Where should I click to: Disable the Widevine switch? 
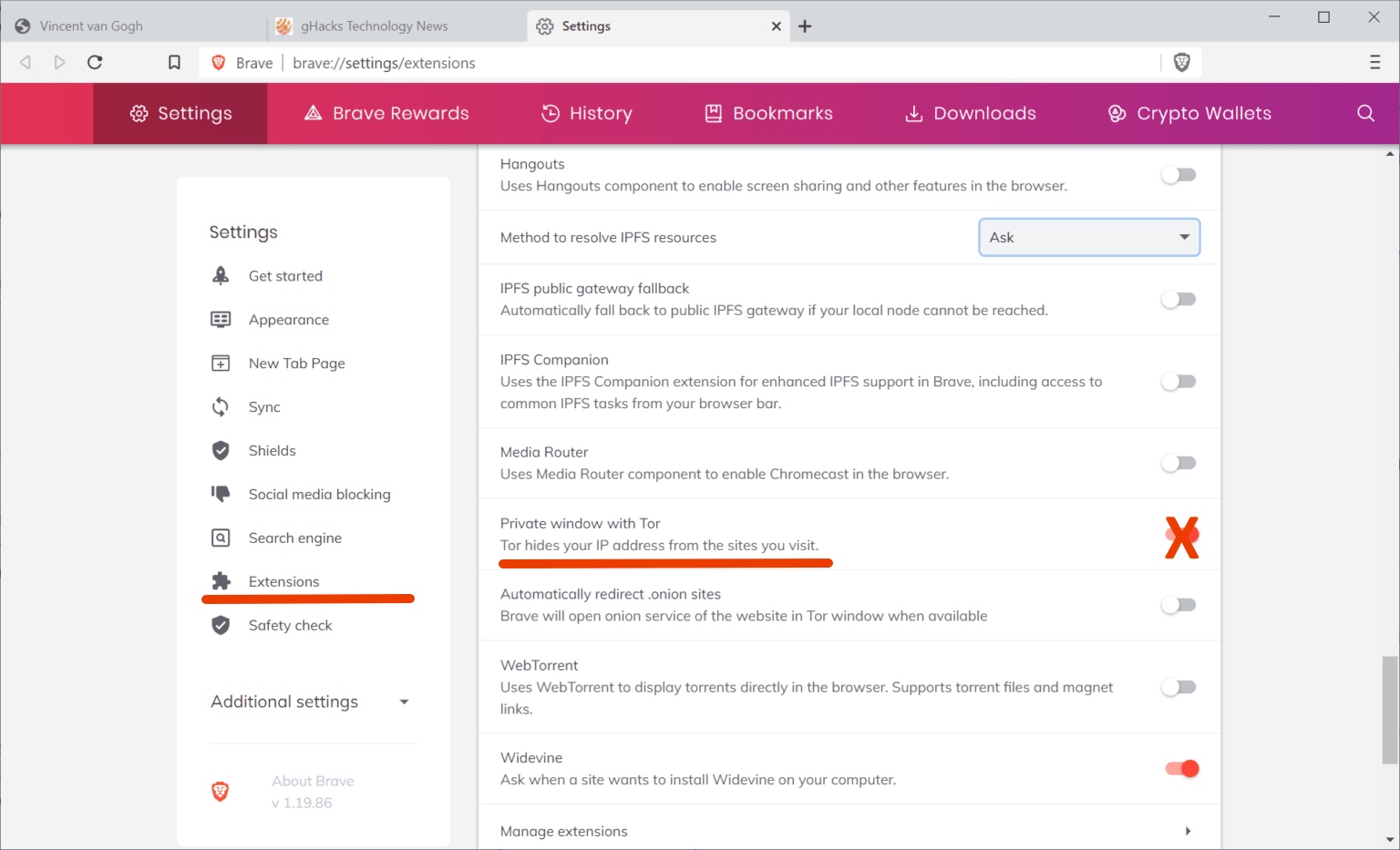[1182, 769]
